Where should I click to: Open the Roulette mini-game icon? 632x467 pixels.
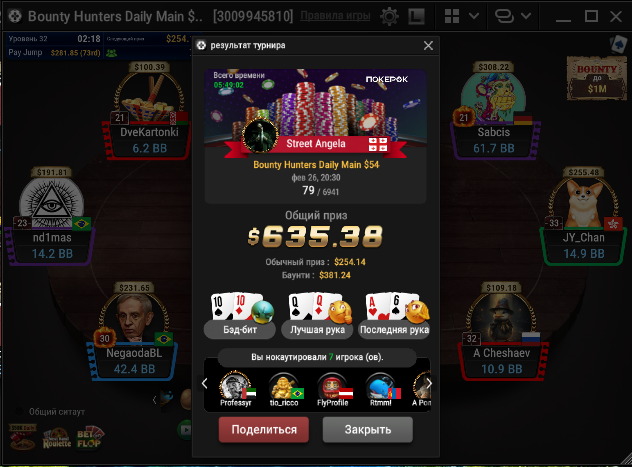point(56,439)
